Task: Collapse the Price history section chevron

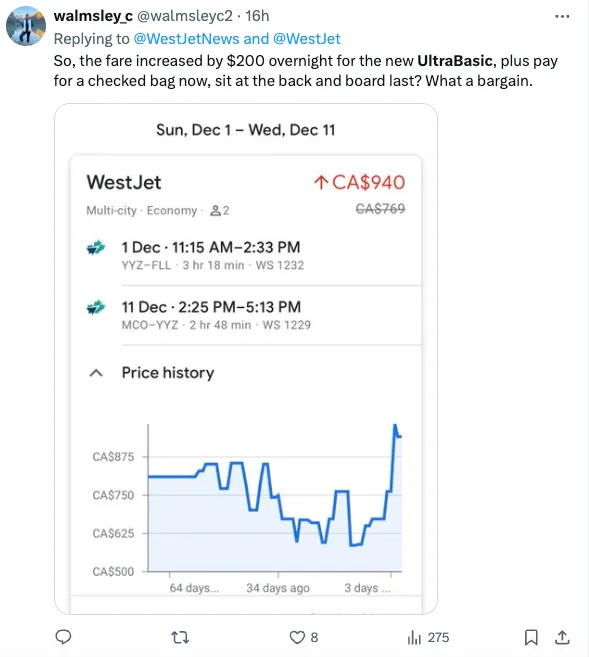Action: (96, 372)
